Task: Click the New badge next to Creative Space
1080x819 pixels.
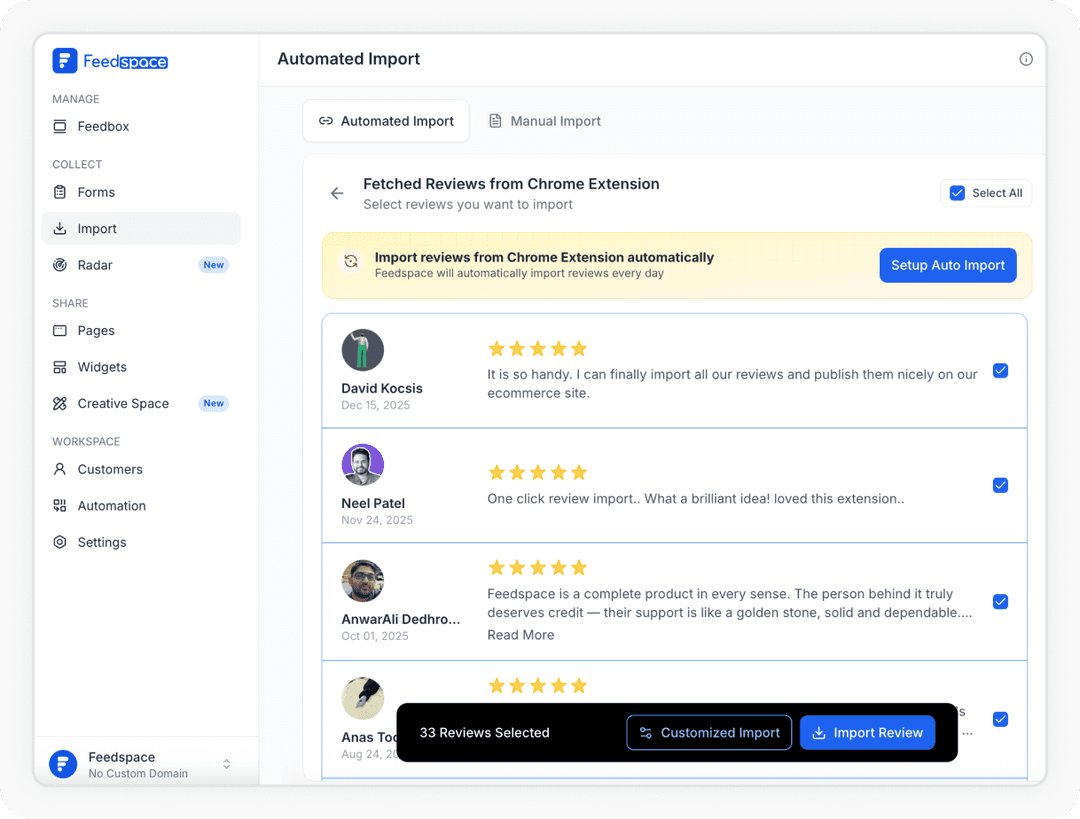Action: point(214,404)
